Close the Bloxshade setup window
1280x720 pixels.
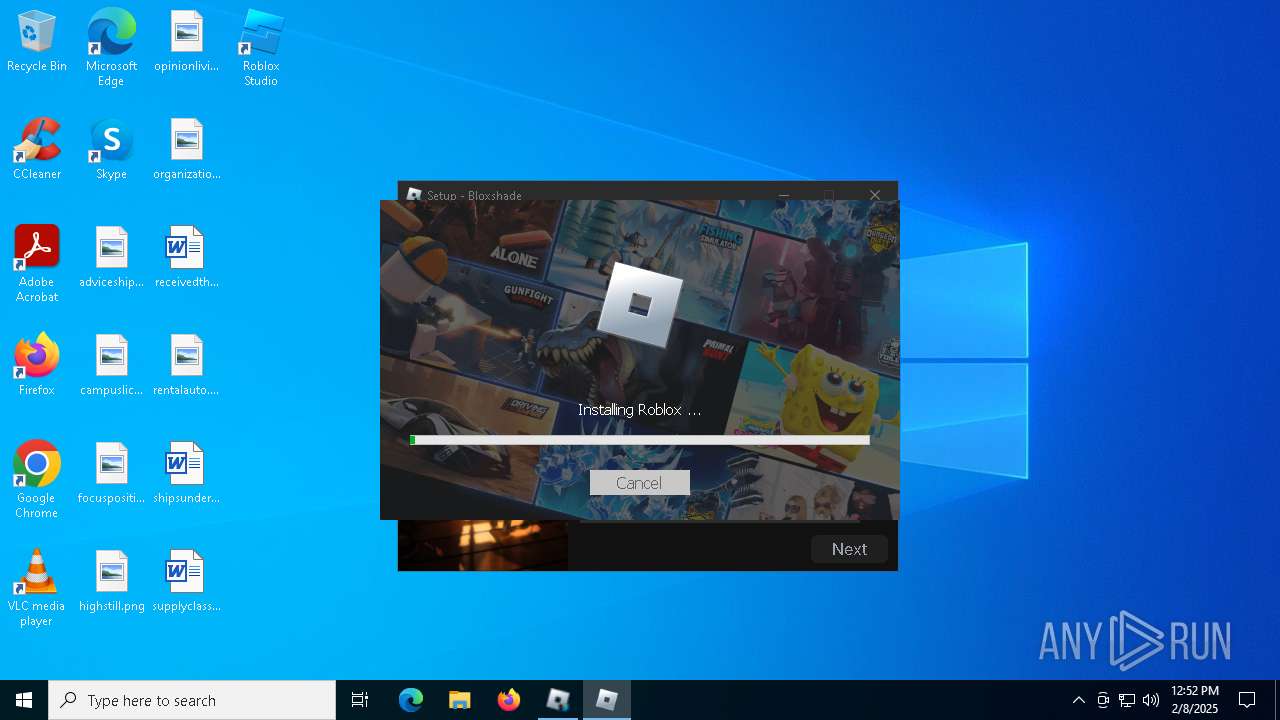tap(875, 195)
